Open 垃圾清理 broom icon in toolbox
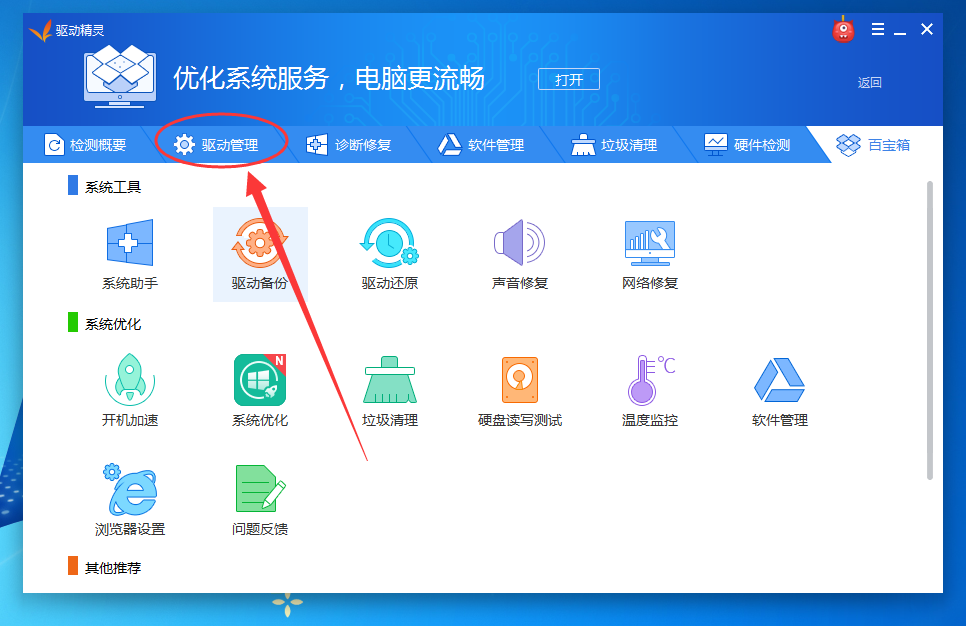966x626 pixels. click(389, 390)
